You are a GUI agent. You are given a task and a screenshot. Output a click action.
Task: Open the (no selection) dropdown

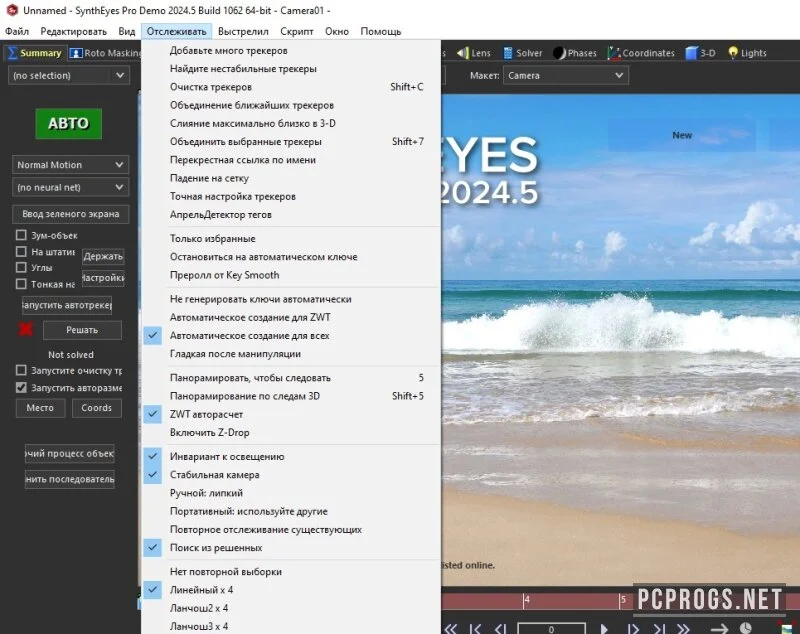pyautogui.click(x=68, y=75)
